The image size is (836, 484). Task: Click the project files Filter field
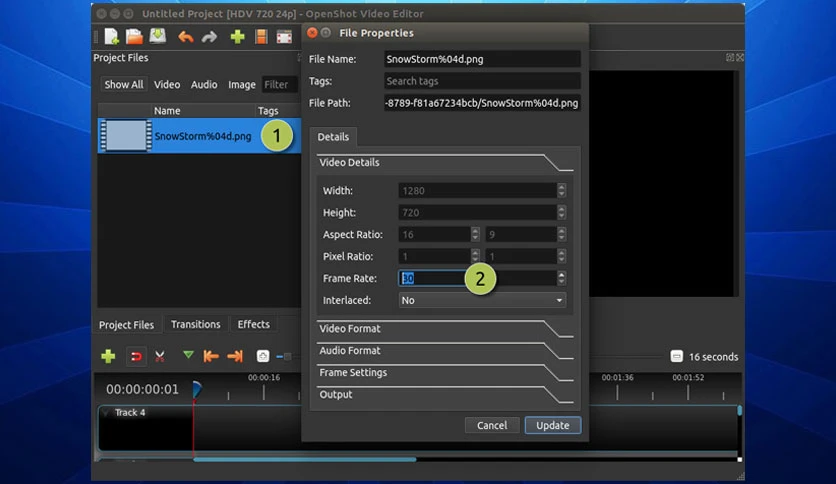point(280,84)
